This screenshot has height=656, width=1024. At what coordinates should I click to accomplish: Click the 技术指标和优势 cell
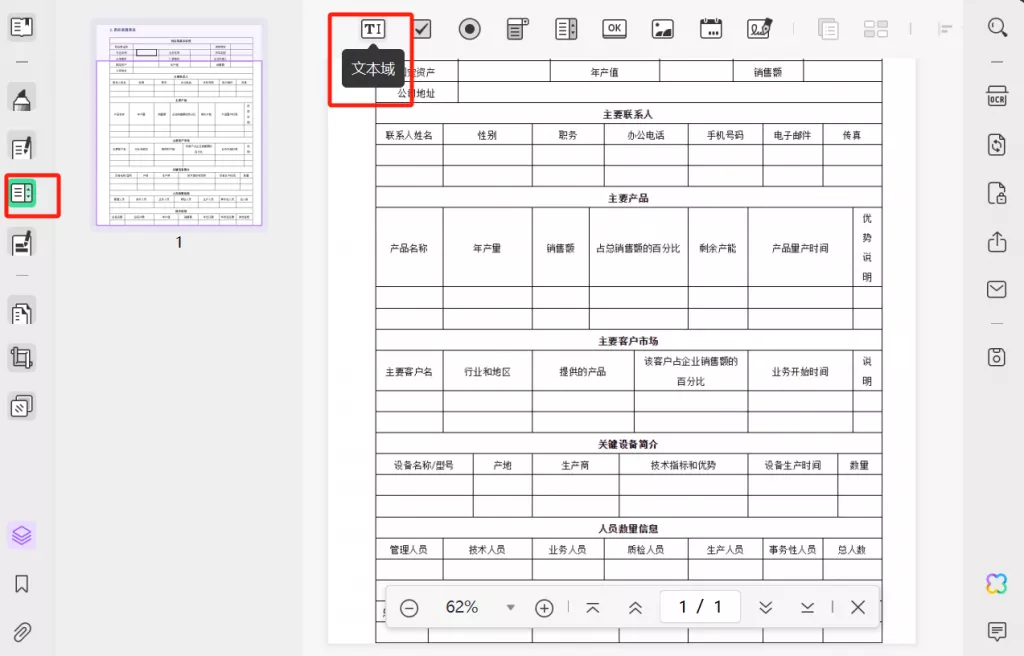(683, 465)
